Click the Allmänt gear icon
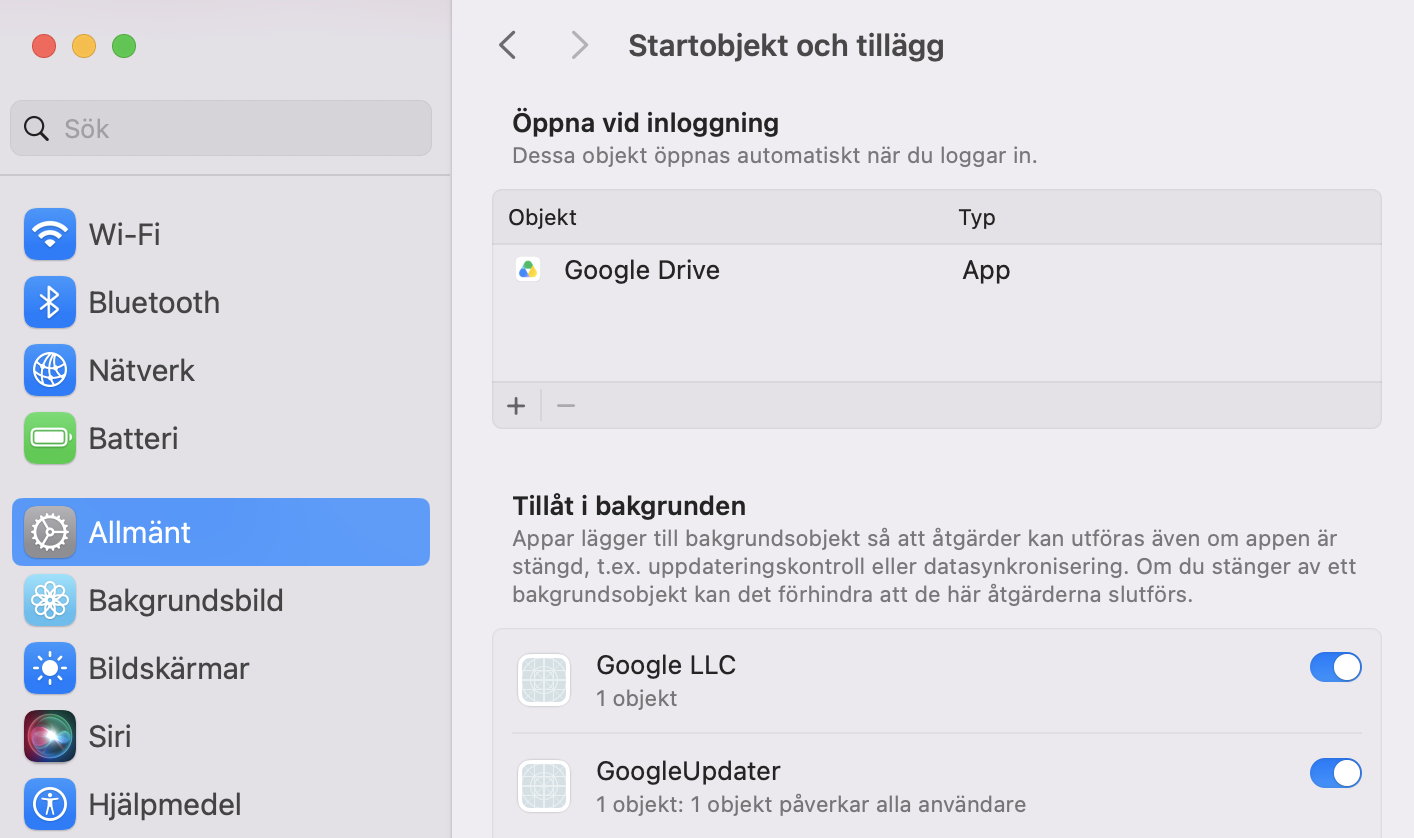 [50, 532]
